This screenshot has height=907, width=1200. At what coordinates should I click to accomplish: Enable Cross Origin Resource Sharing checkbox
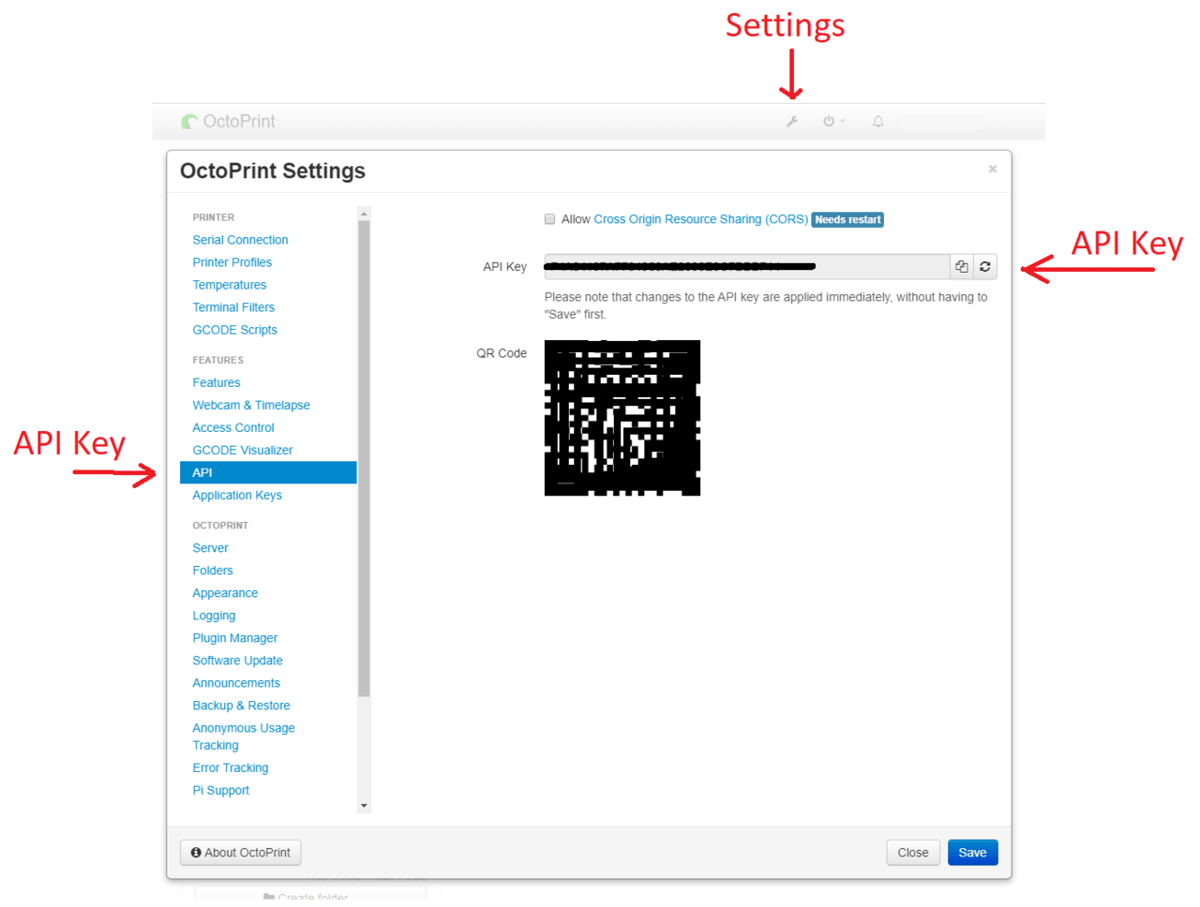550,219
